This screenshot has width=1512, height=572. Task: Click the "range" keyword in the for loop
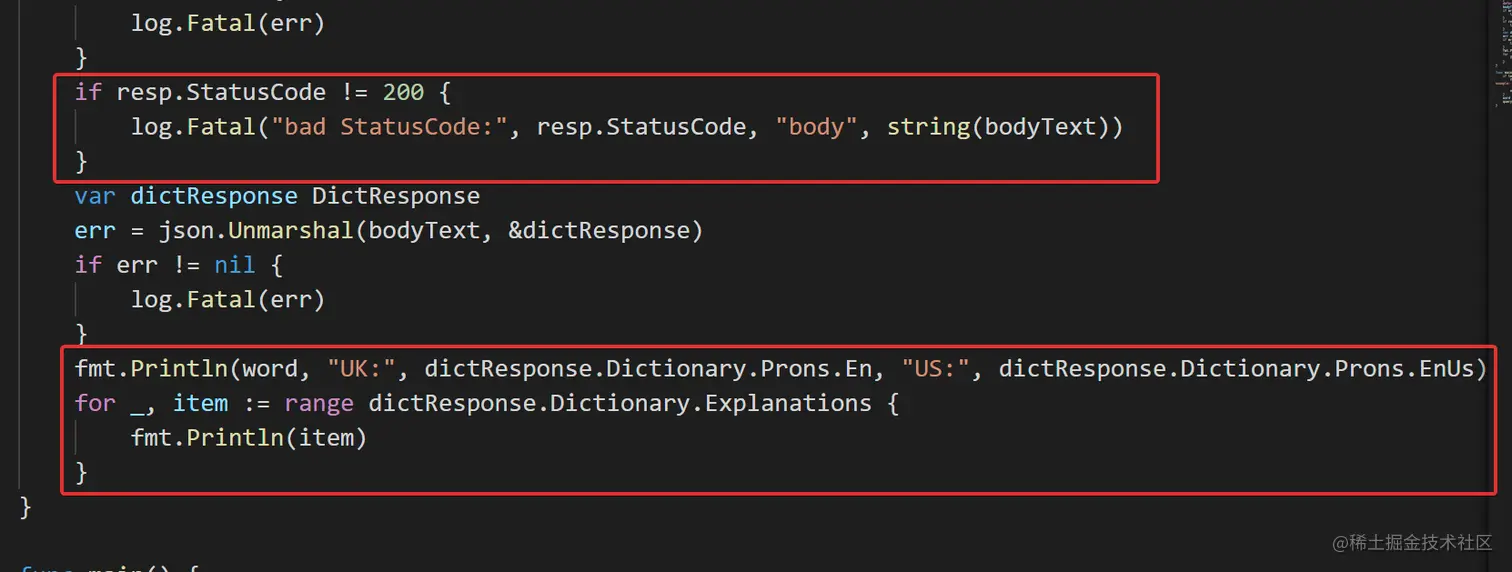(318, 403)
